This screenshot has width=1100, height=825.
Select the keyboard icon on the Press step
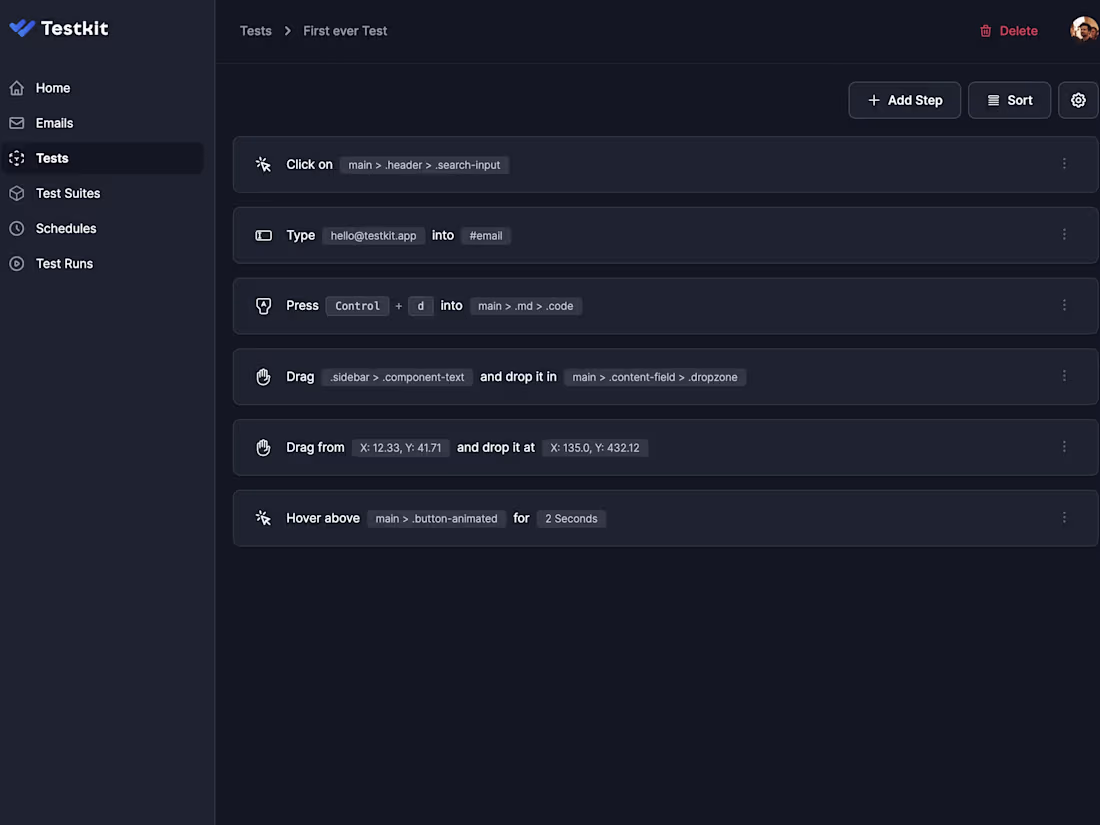[263, 305]
